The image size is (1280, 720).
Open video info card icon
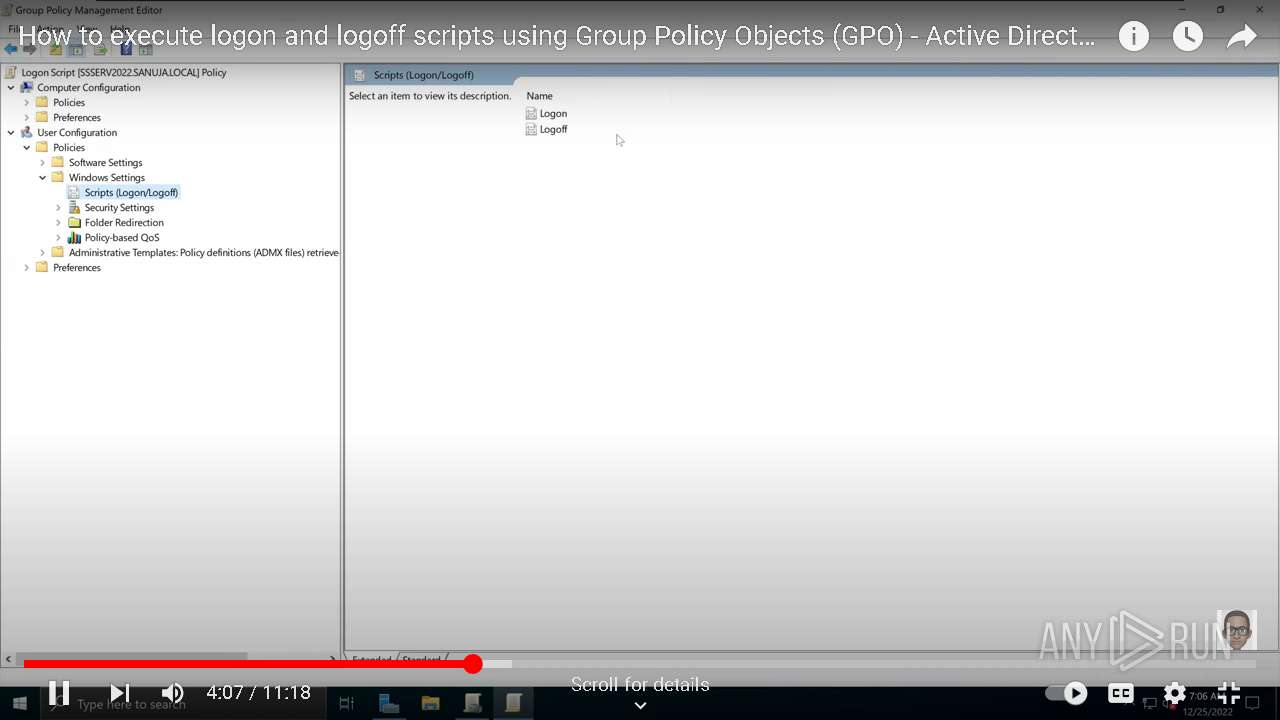tap(1133, 37)
